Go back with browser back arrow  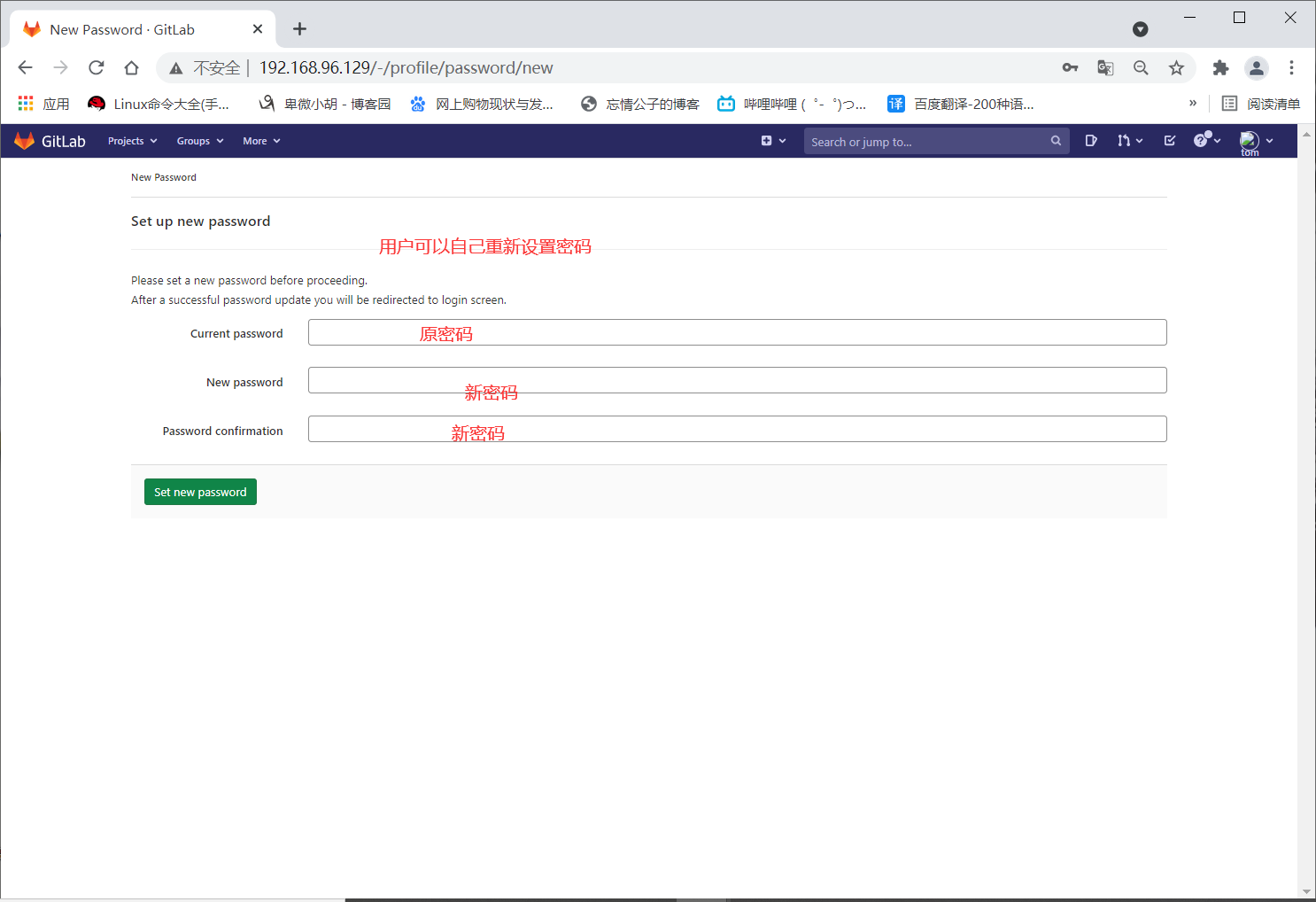click(25, 67)
